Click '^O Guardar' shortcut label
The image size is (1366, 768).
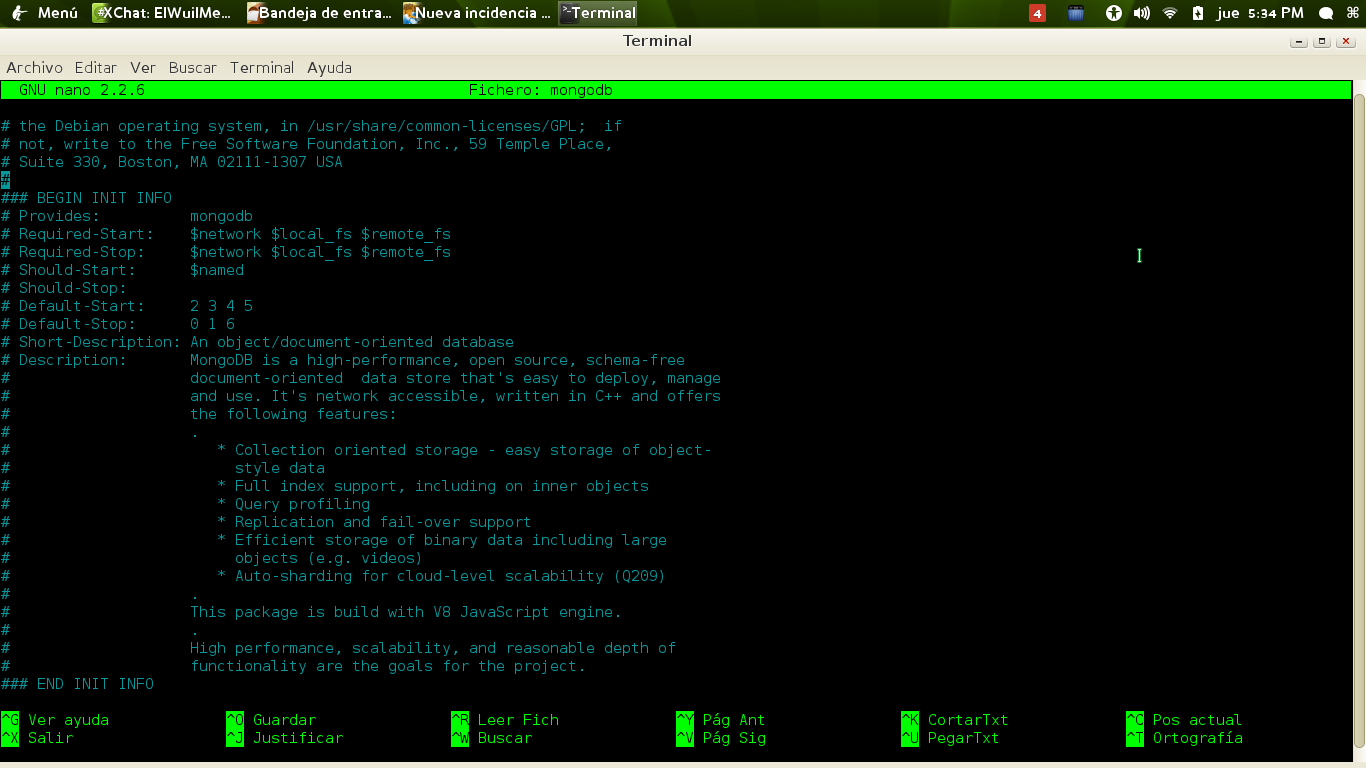pyautogui.click(x=271, y=720)
